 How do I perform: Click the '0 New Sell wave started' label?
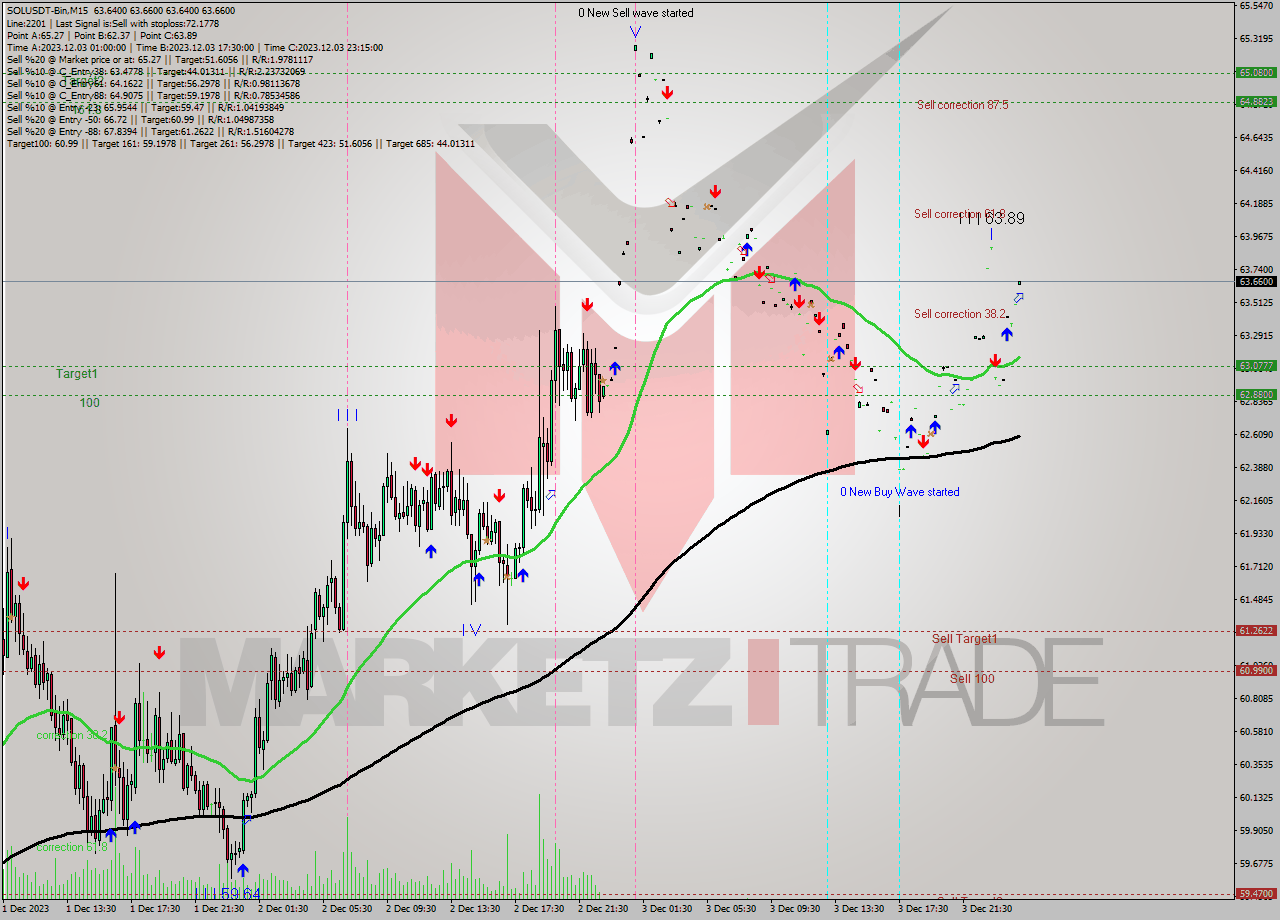point(636,13)
